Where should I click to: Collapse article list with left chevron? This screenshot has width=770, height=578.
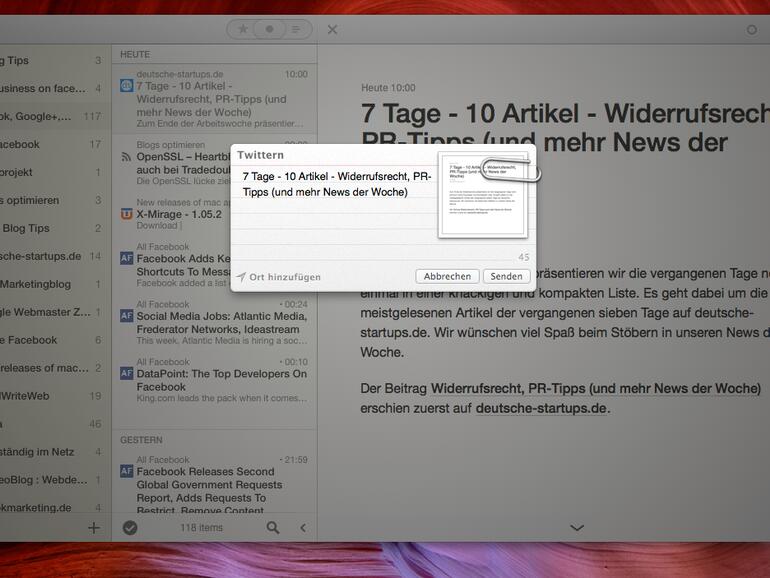(x=303, y=527)
